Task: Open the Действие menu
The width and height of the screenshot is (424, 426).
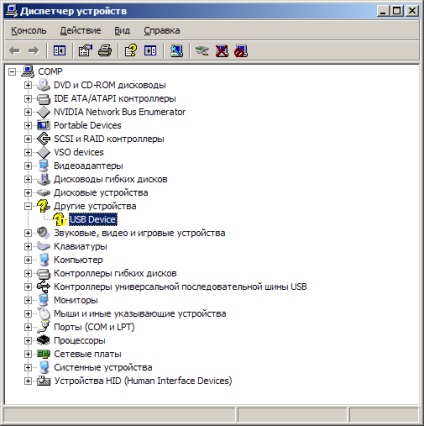Action: [x=80, y=31]
